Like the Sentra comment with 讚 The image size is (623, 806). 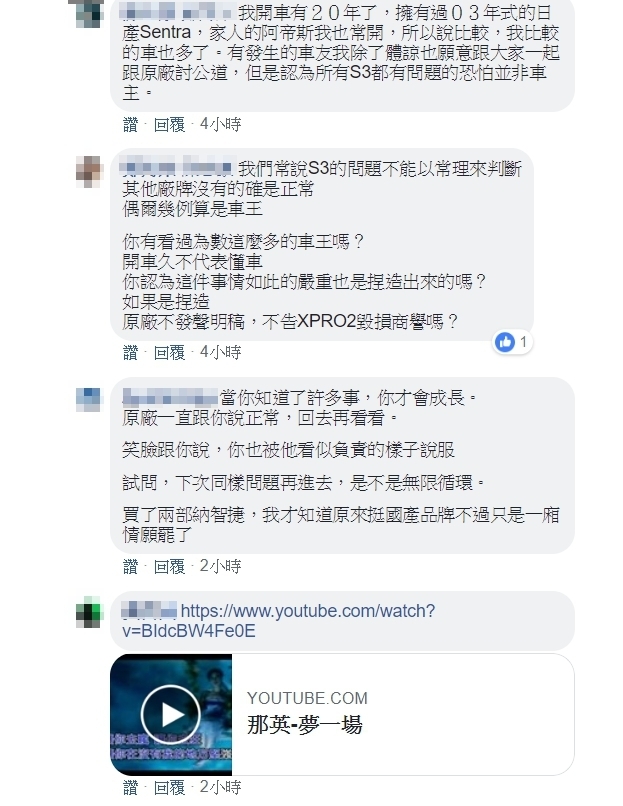(131, 124)
